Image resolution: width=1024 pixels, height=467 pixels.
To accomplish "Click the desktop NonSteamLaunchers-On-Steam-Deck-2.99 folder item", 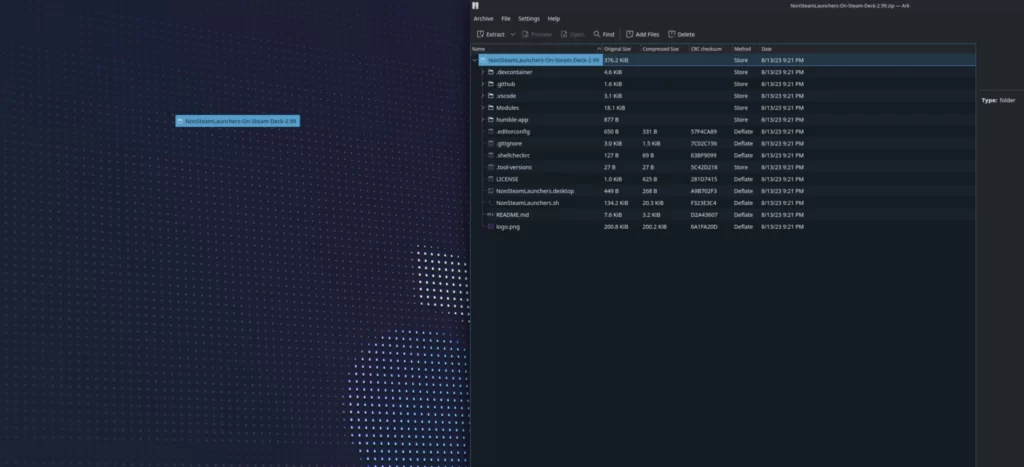I will pyautogui.click(x=238, y=121).
